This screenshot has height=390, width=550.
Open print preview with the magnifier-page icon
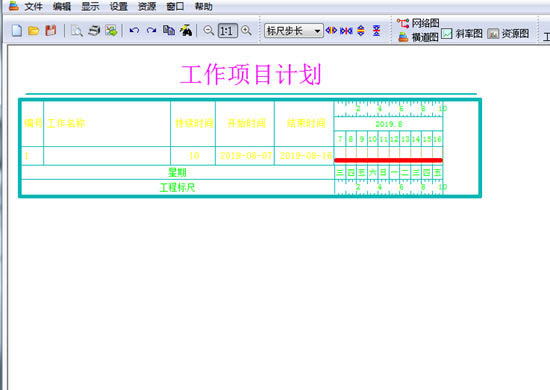click(76, 31)
